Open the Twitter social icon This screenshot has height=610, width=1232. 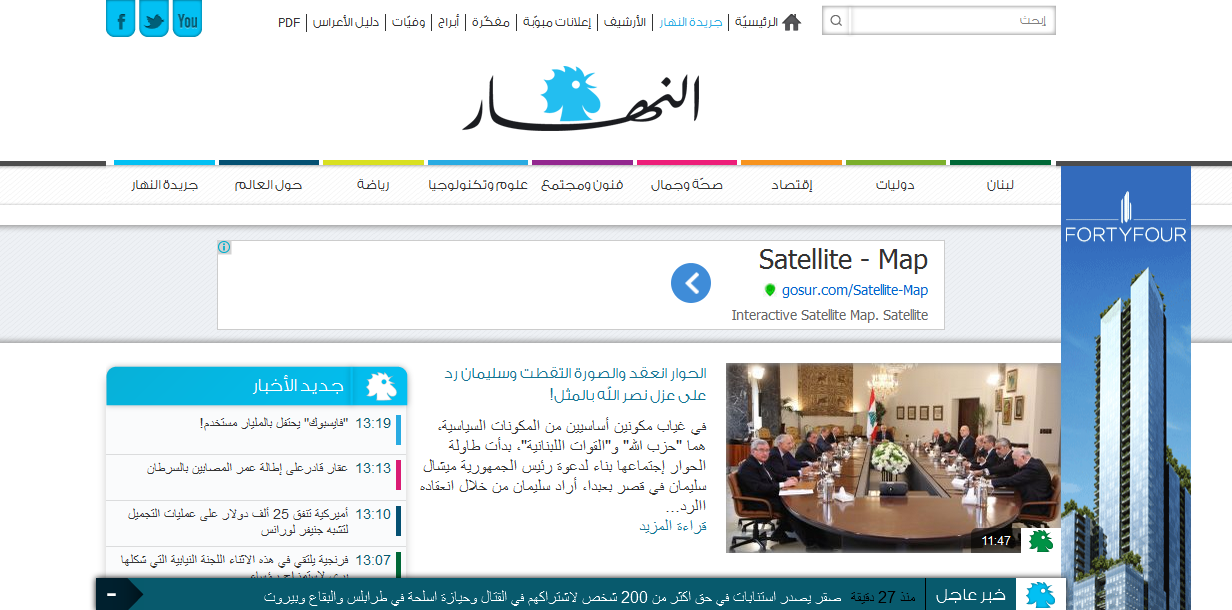click(x=154, y=19)
